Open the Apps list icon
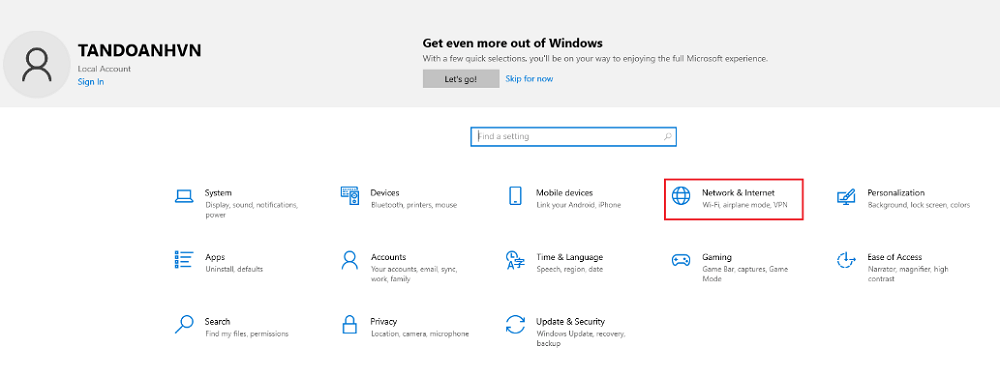This screenshot has height=380, width=1000. 184,259
